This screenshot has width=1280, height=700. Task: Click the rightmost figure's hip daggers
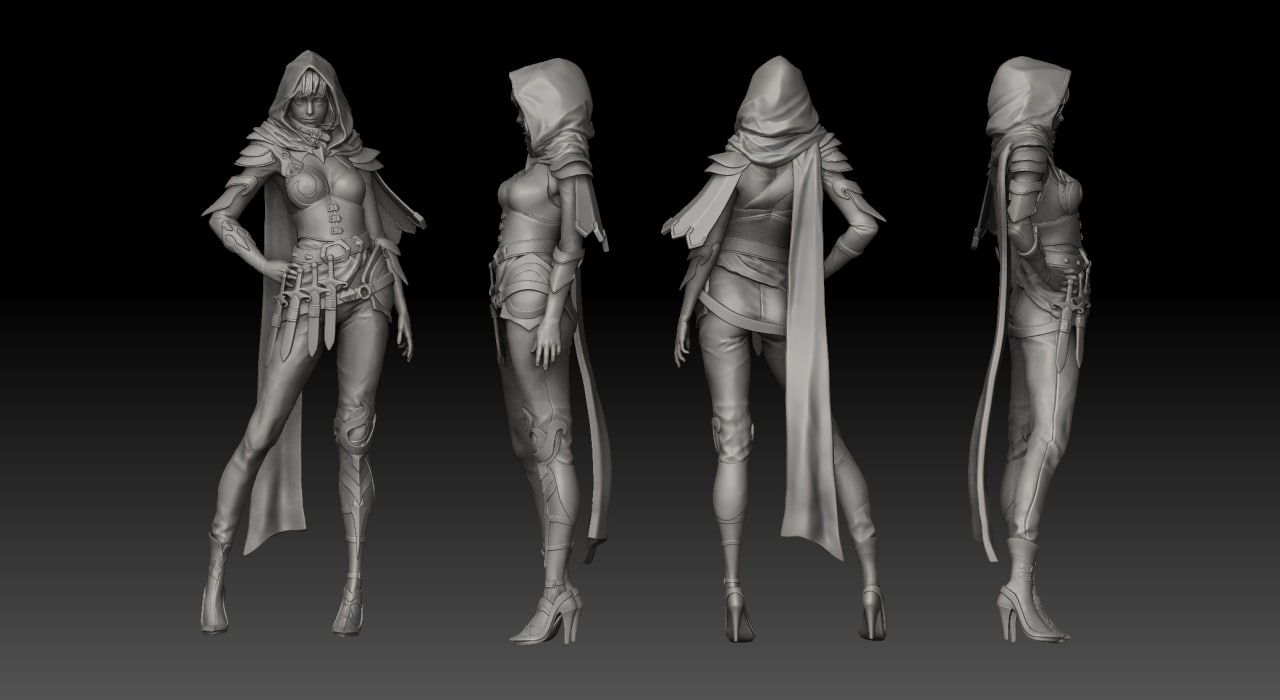[1072, 318]
